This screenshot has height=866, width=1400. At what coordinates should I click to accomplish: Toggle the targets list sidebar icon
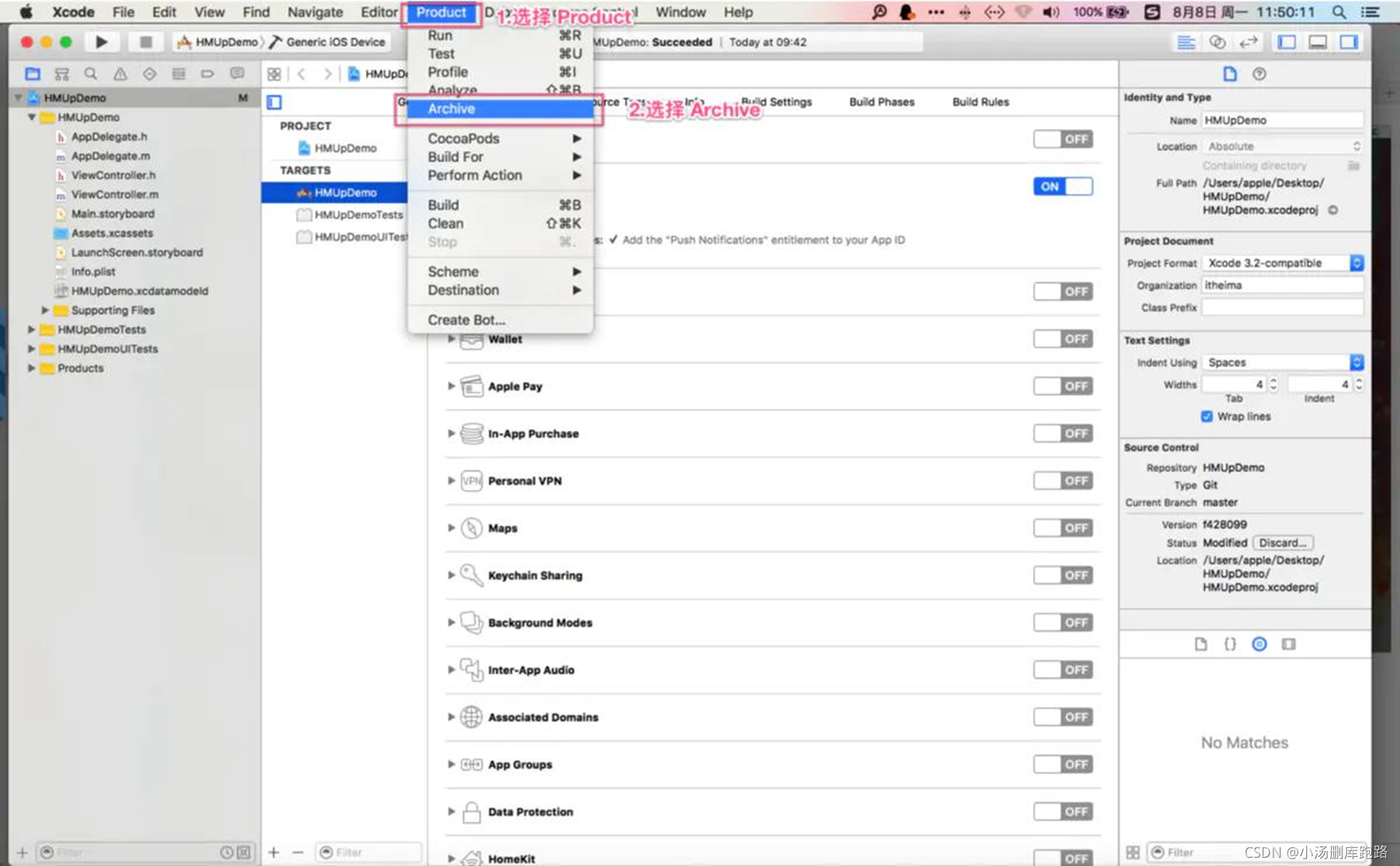coord(274,102)
